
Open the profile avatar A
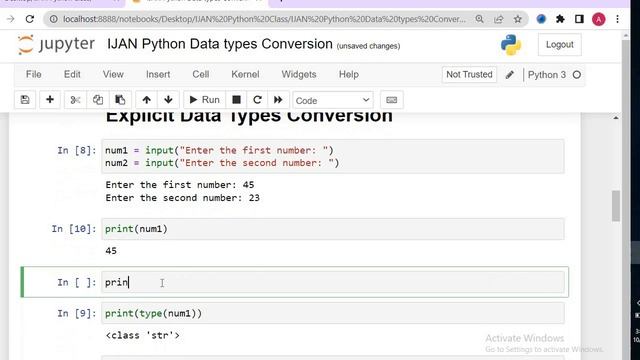[x=599, y=19]
